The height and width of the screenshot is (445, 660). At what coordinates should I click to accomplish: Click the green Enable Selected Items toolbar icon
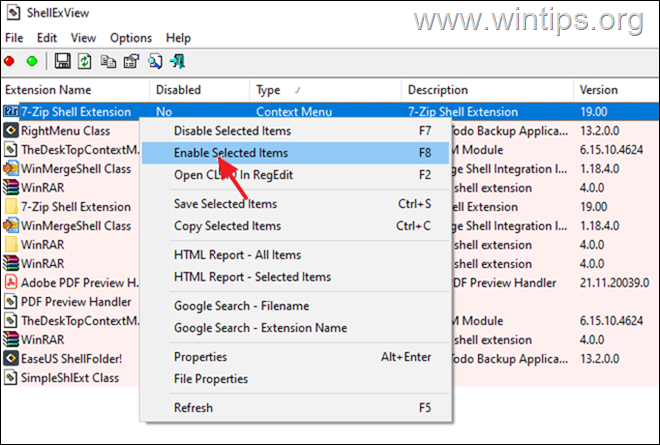point(32,61)
